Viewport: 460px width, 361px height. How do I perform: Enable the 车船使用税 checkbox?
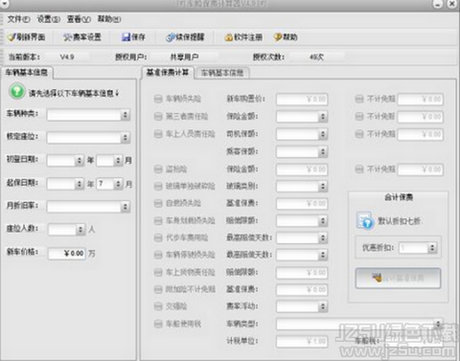coord(158,324)
